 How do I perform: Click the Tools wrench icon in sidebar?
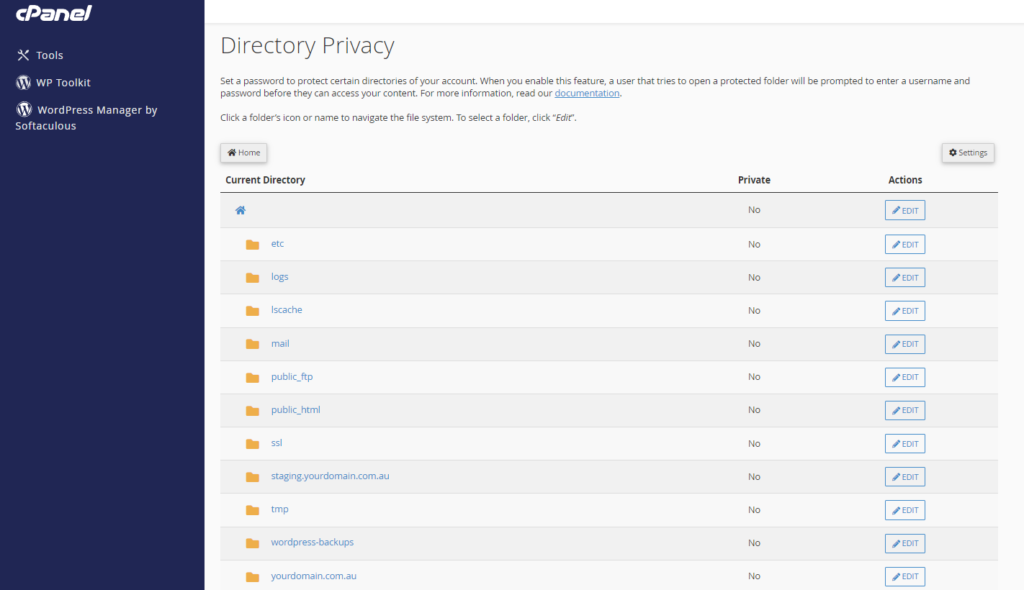[24, 55]
